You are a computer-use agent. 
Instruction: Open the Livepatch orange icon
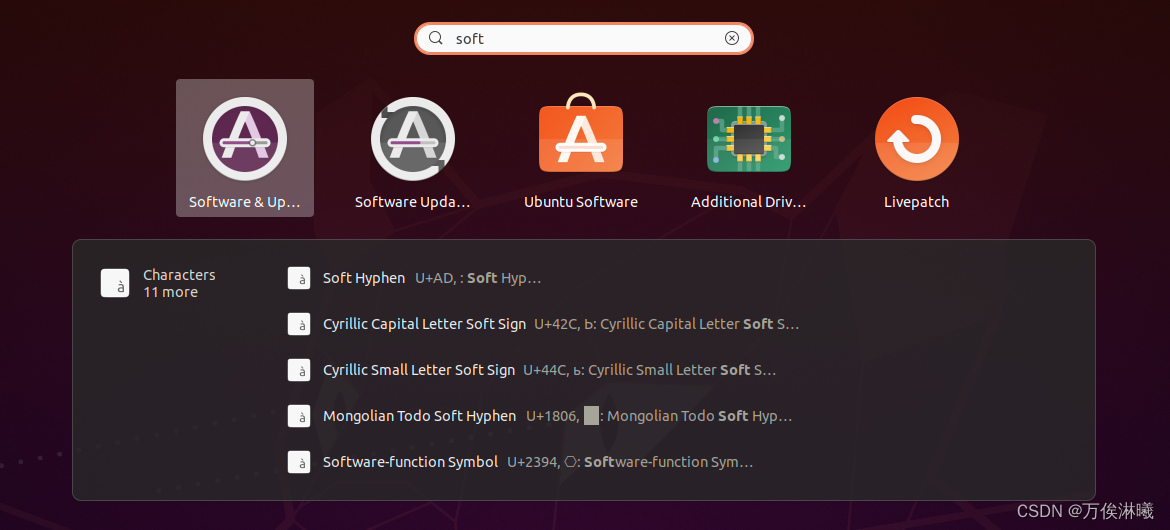tap(916, 139)
